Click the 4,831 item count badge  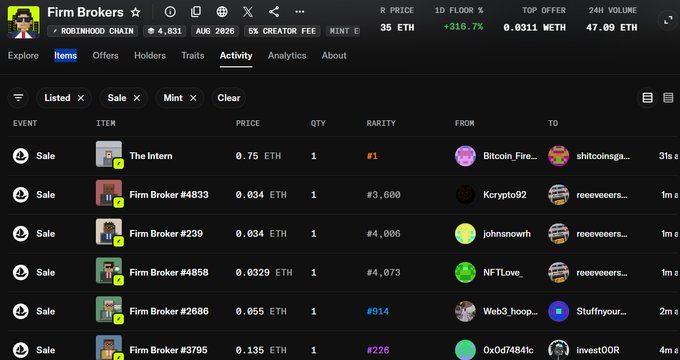coord(165,31)
